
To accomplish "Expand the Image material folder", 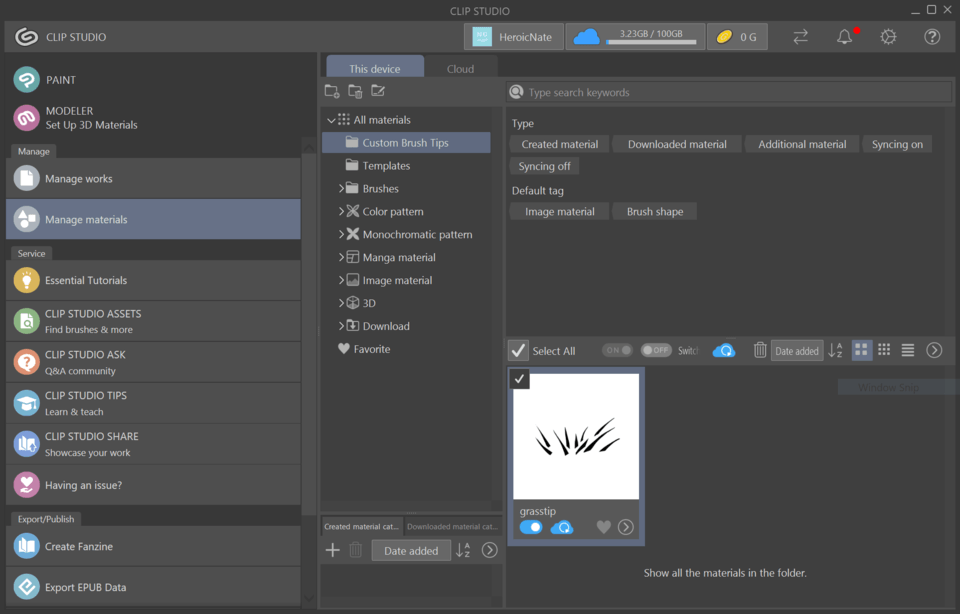I will [341, 280].
